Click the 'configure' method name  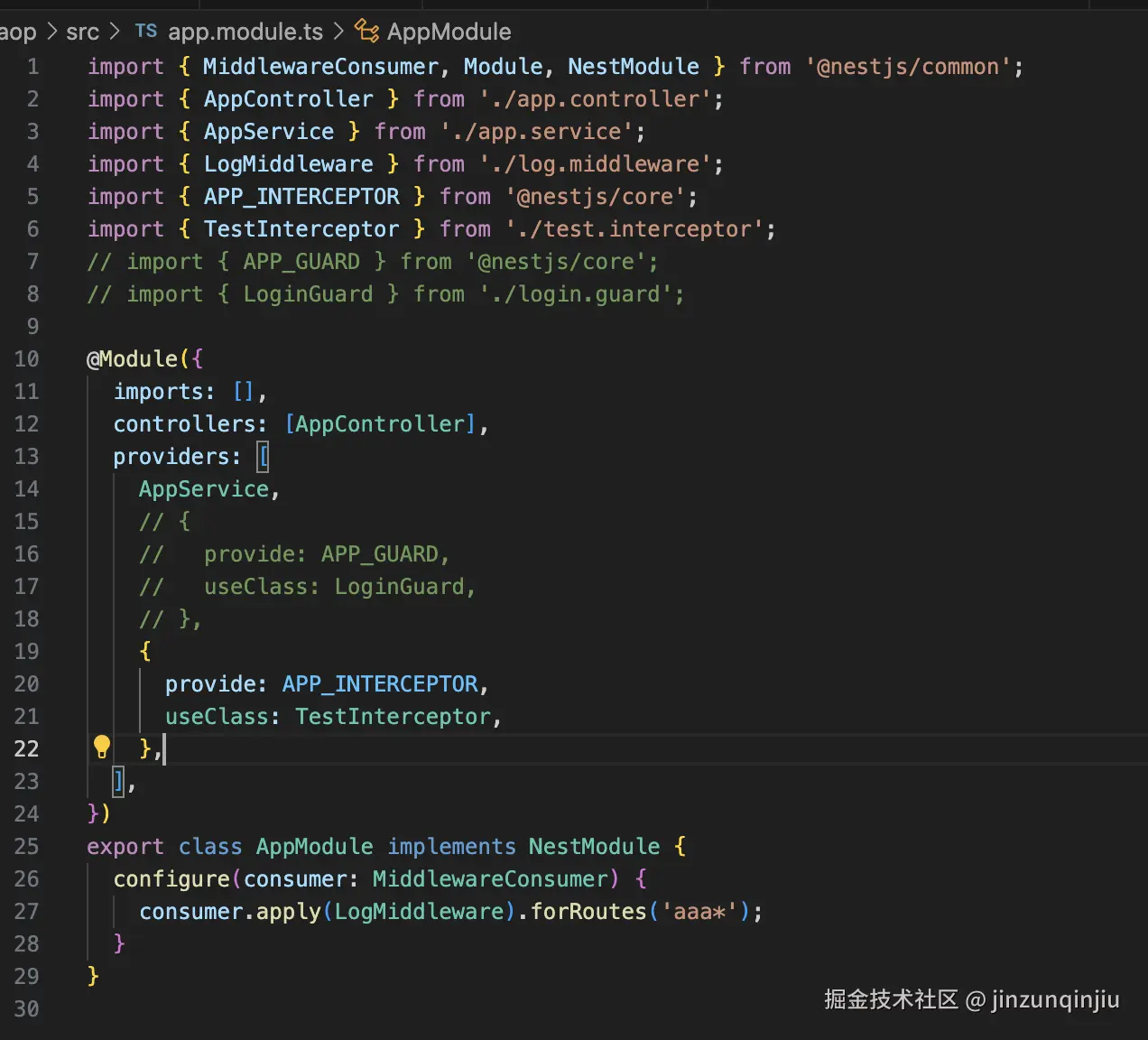(171, 878)
